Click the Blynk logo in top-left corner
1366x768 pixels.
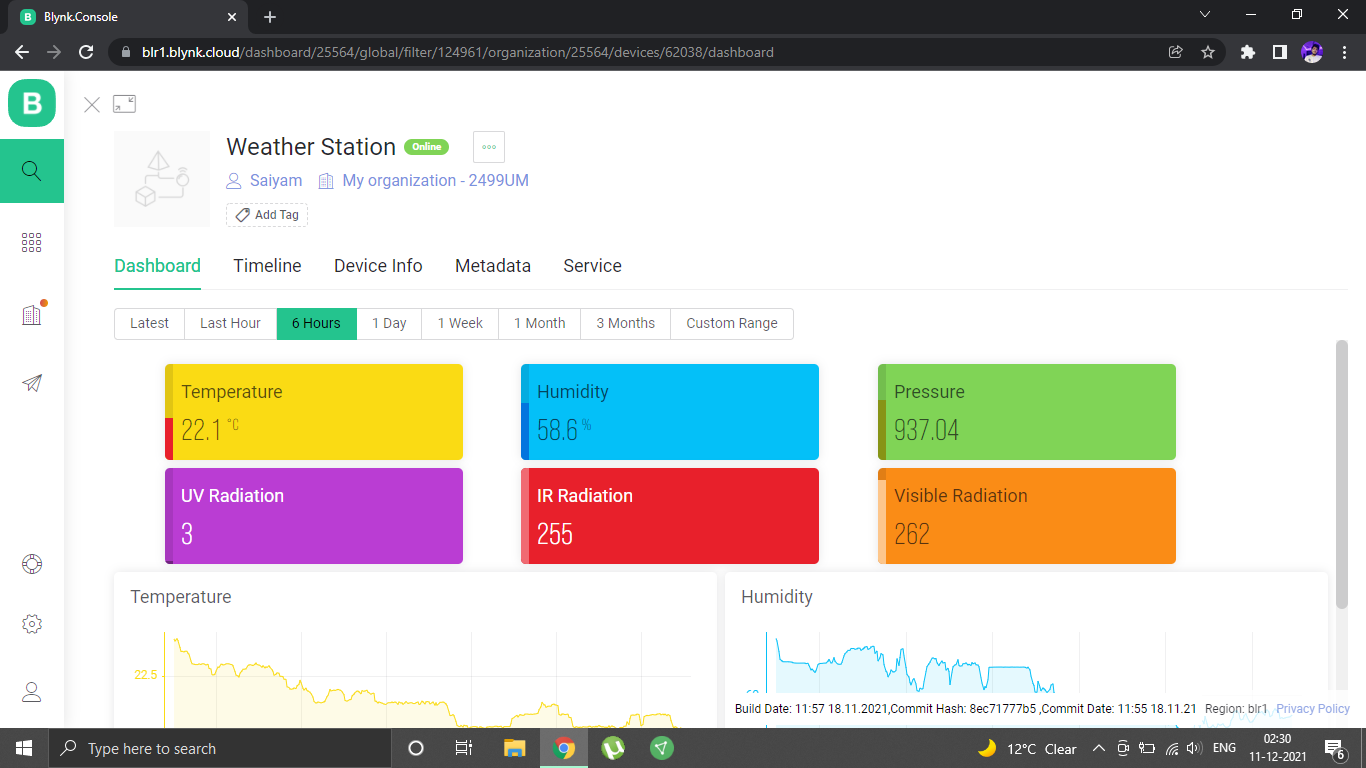(31, 103)
